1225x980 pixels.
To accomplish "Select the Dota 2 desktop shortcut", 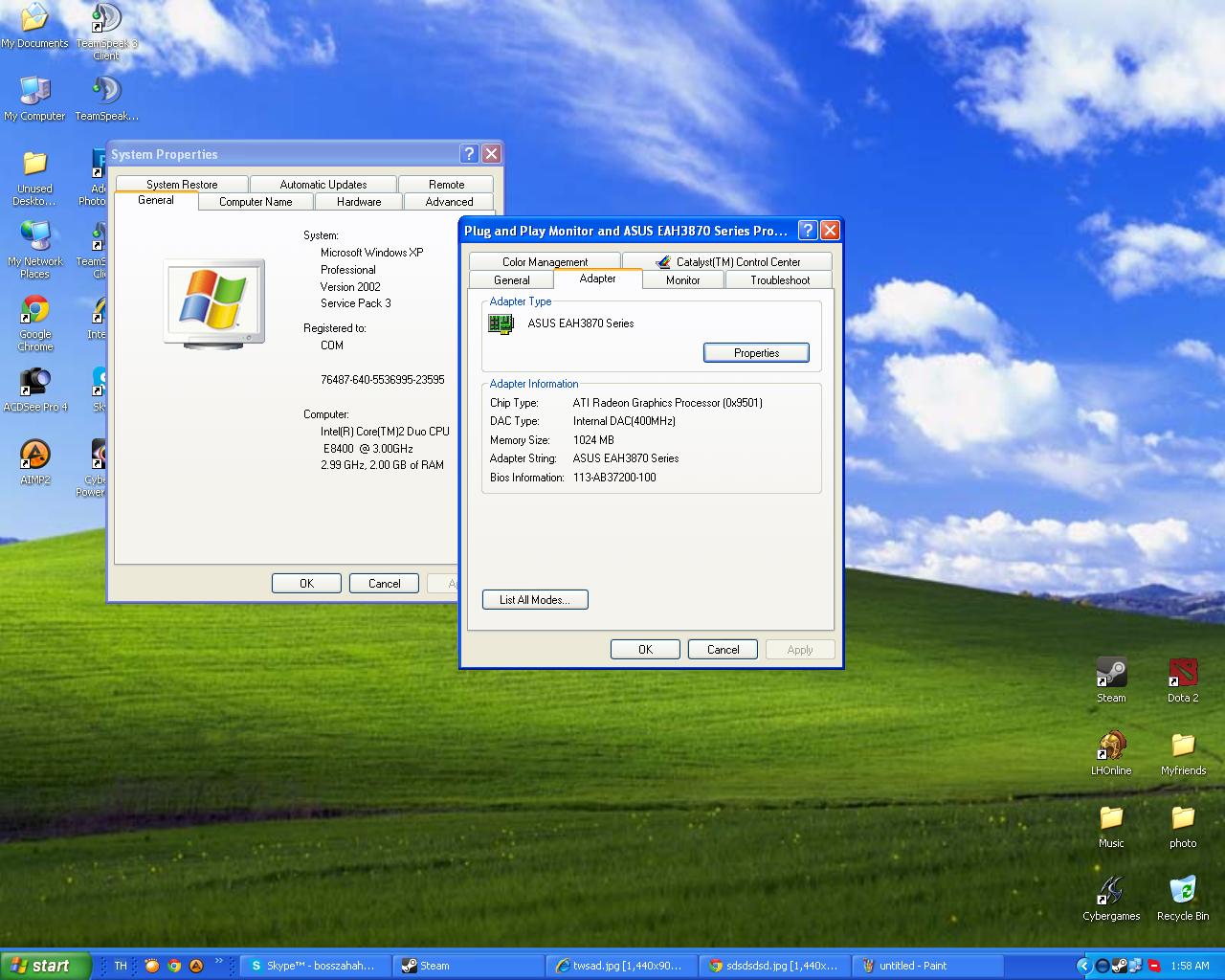I will 1183,680.
